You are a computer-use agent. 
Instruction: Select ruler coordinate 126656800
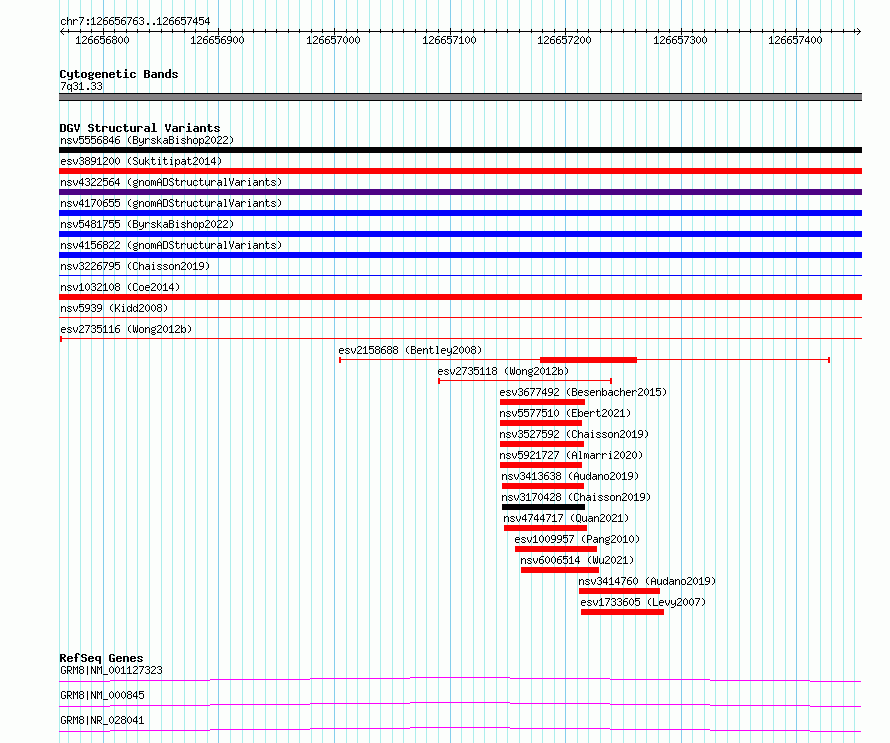pos(102,40)
